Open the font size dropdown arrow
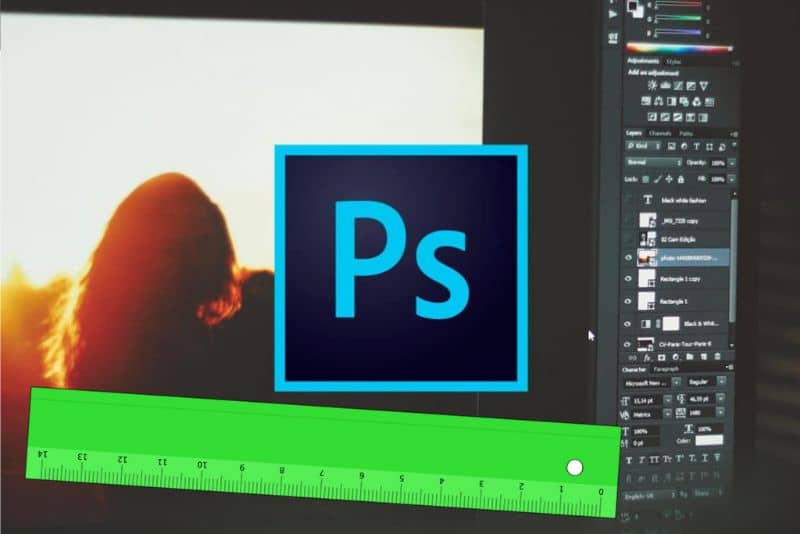Screen dimensions: 800x534 tap(668, 400)
